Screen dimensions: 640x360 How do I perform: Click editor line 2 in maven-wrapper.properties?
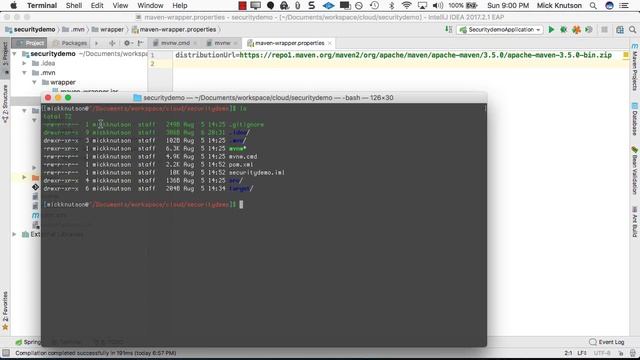click(x=400, y=64)
